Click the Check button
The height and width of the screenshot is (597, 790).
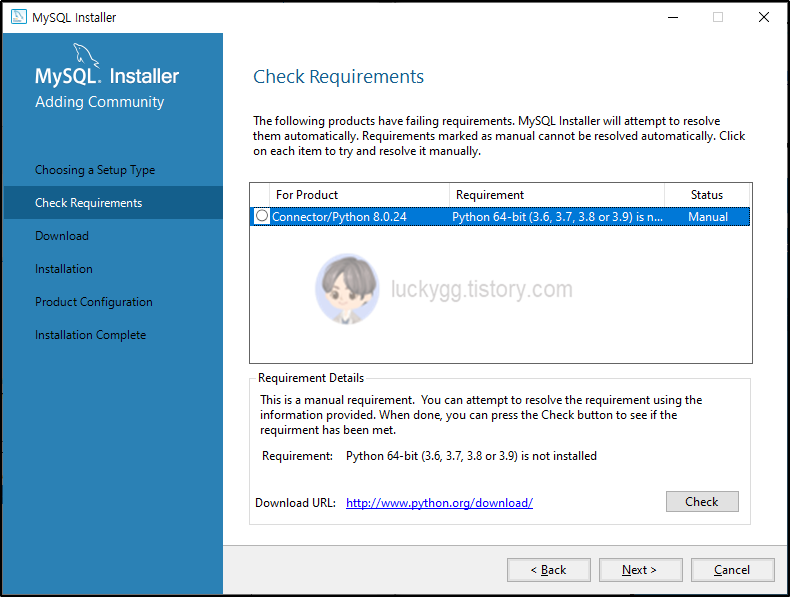click(702, 502)
